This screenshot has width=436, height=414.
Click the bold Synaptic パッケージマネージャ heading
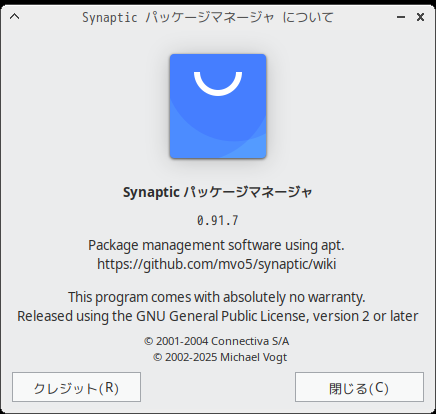coord(218,192)
